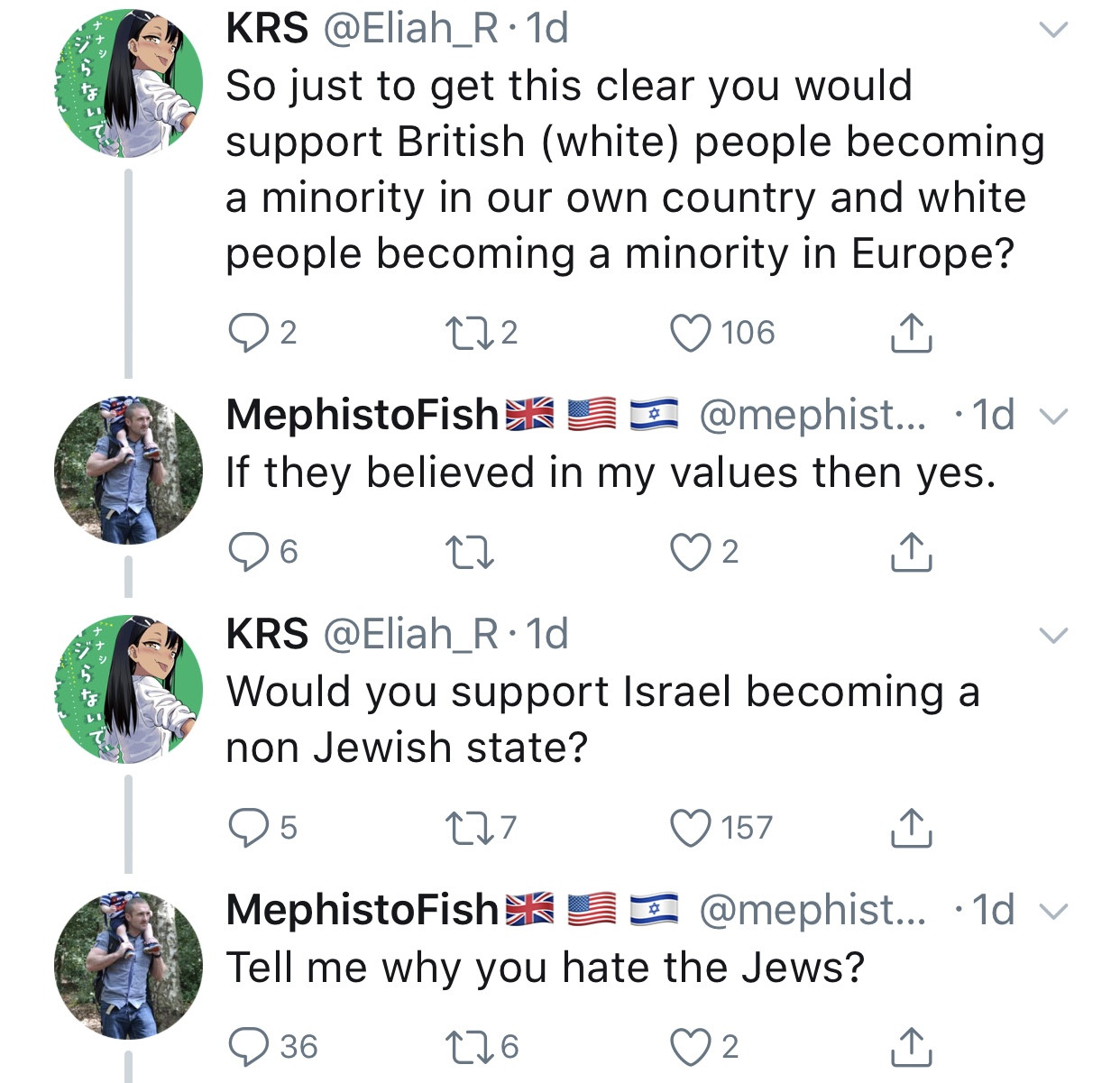Screen dimensions: 1120x1083
Task: Share 'If they believed in my values' tweet
Action: coord(911,552)
